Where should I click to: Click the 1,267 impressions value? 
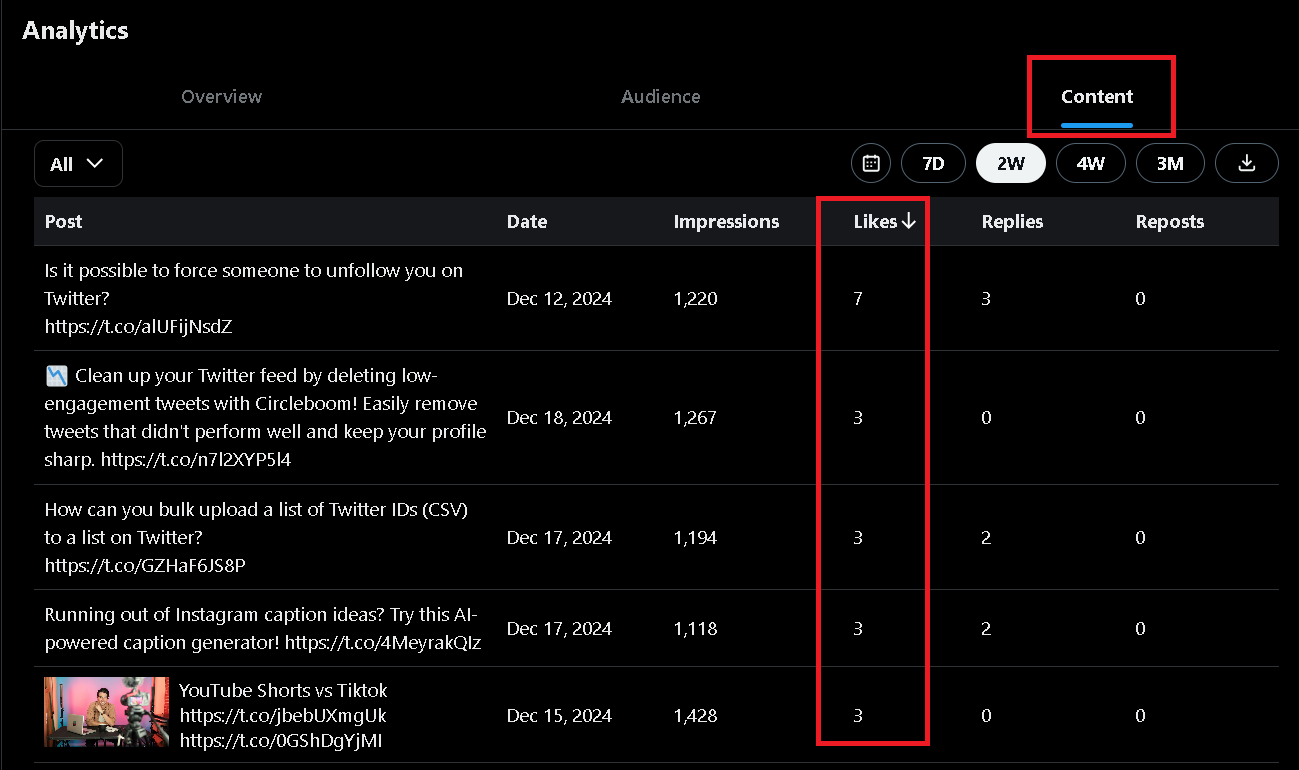(696, 418)
